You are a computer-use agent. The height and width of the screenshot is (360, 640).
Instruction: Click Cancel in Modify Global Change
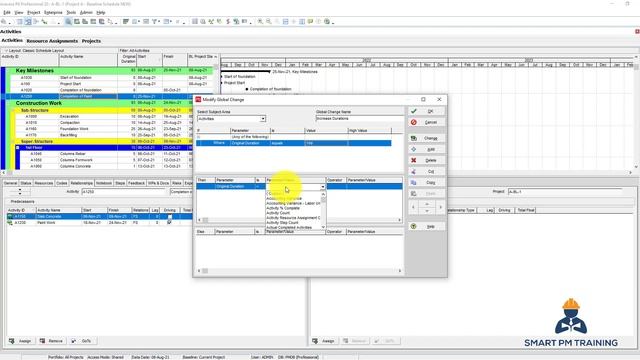point(426,122)
